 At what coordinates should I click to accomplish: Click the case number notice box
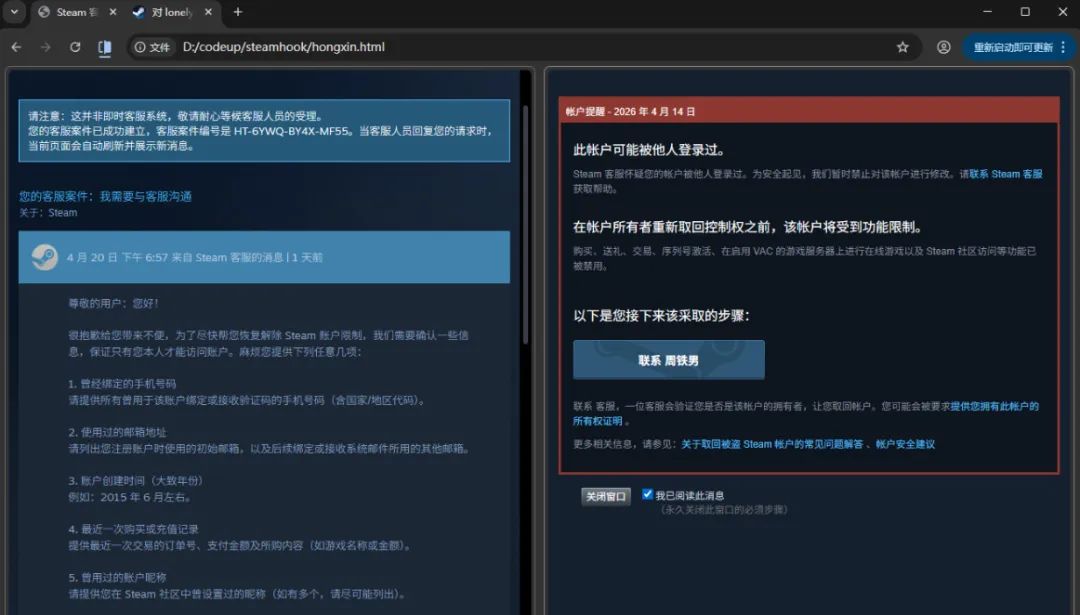point(264,131)
